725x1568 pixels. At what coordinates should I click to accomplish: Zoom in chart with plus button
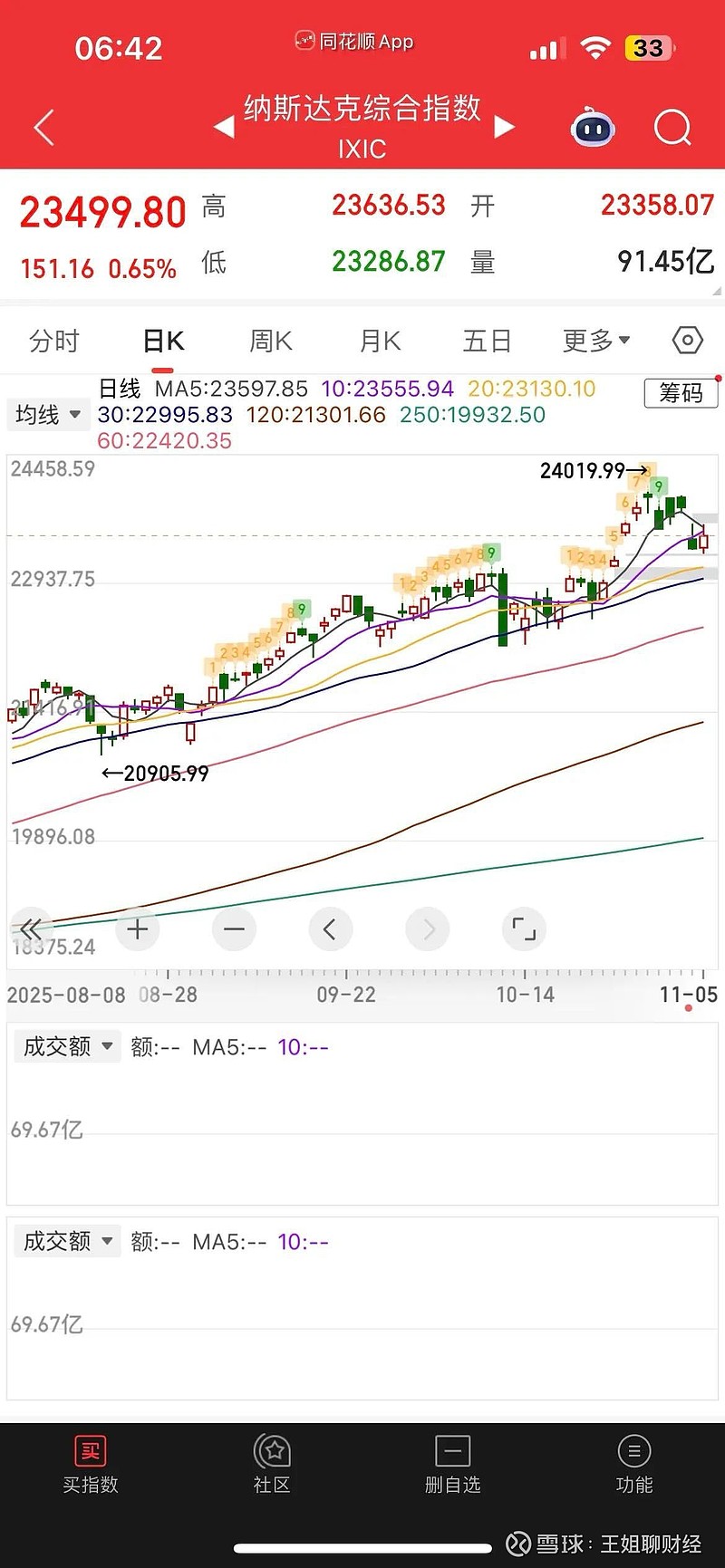click(x=138, y=929)
